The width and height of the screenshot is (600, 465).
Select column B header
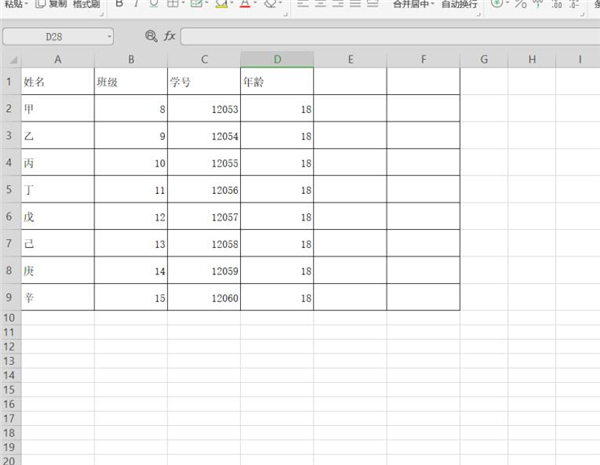tap(131, 59)
